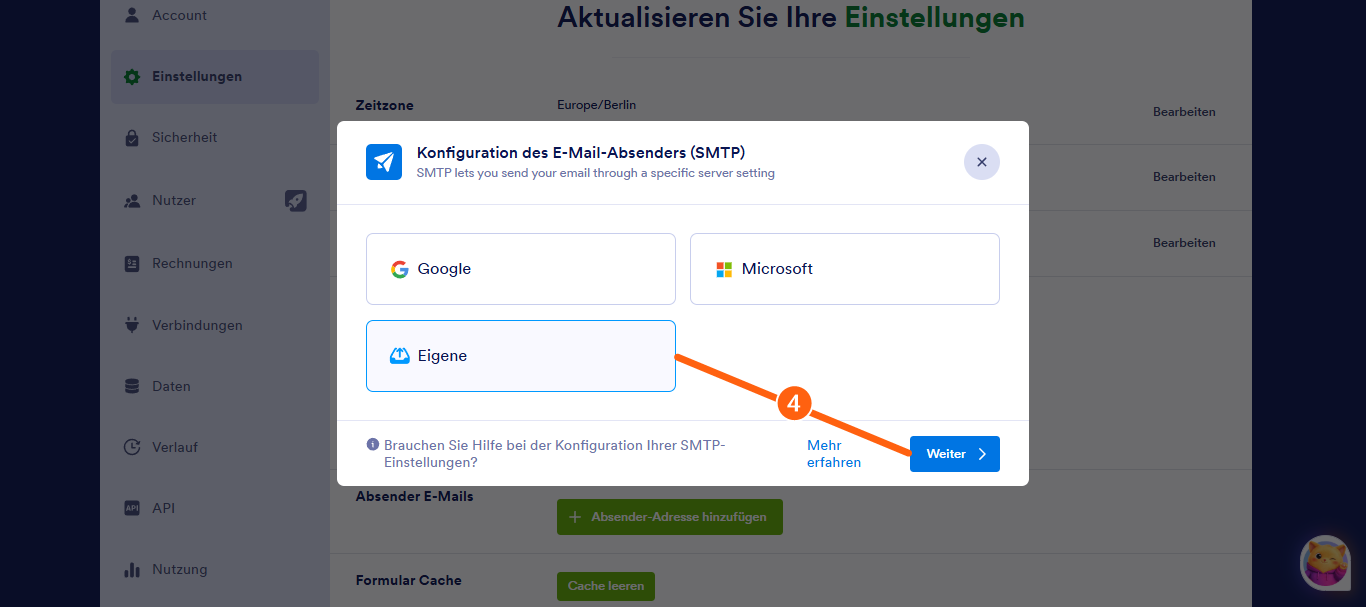Click the Europe/Berlin timezone value

[x=596, y=105]
